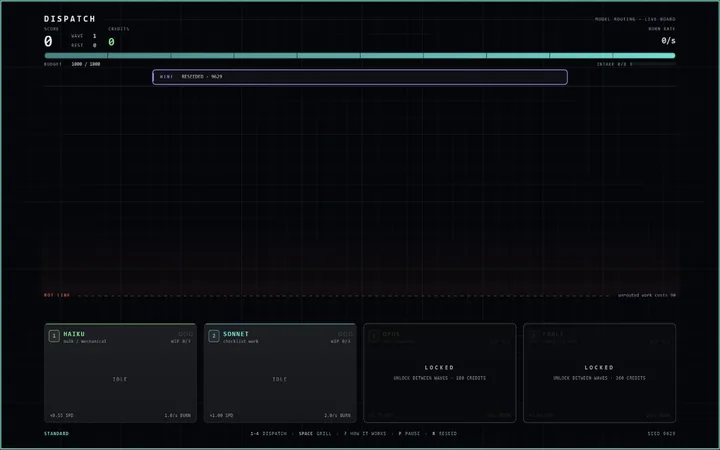Click the IDLE status in Haiku card
Image resolution: width=720 pixels, height=450 pixels.
coord(120,379)
